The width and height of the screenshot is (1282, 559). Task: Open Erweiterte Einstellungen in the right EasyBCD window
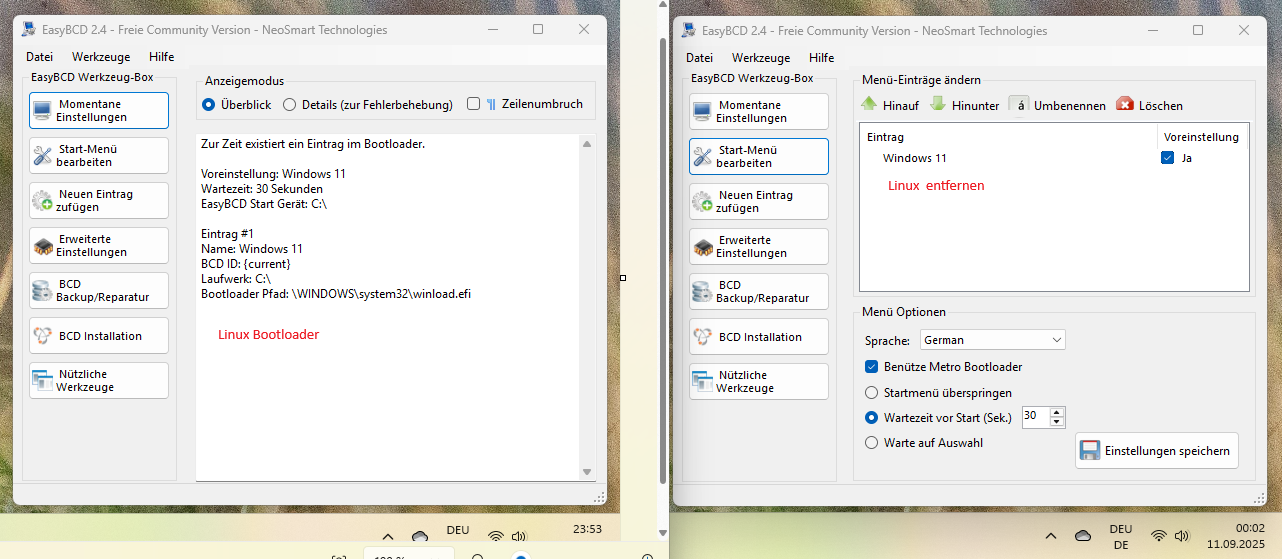[759, 246]
